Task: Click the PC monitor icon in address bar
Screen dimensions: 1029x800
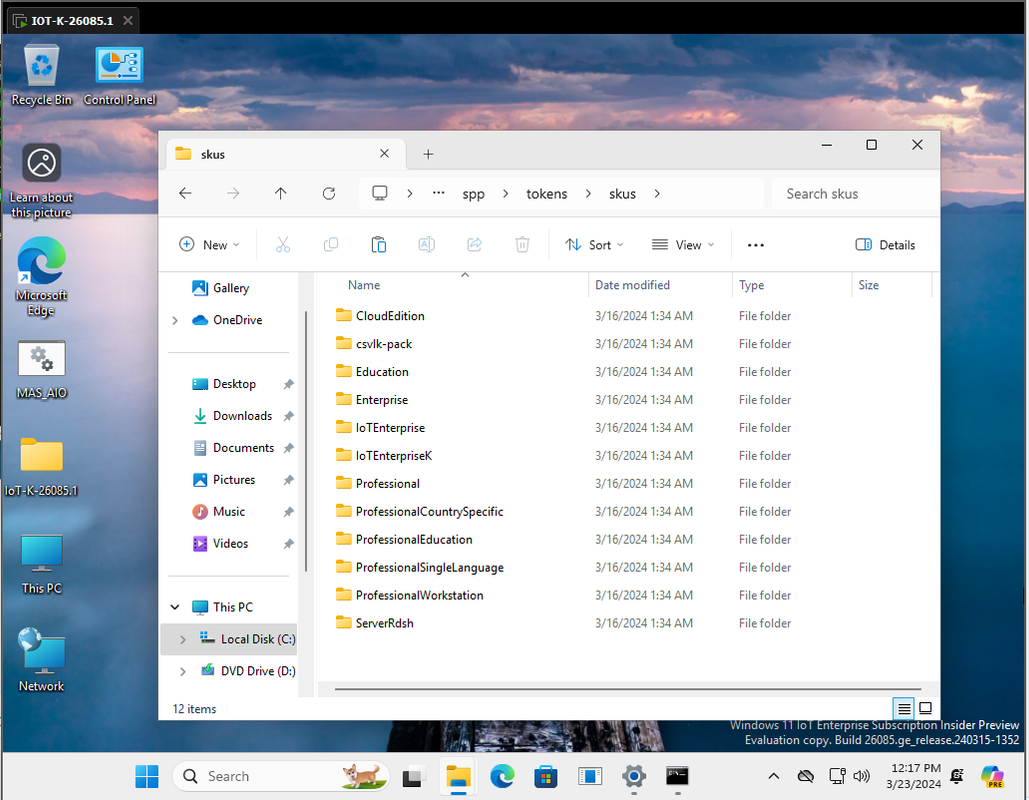Action: pos(379,194)
